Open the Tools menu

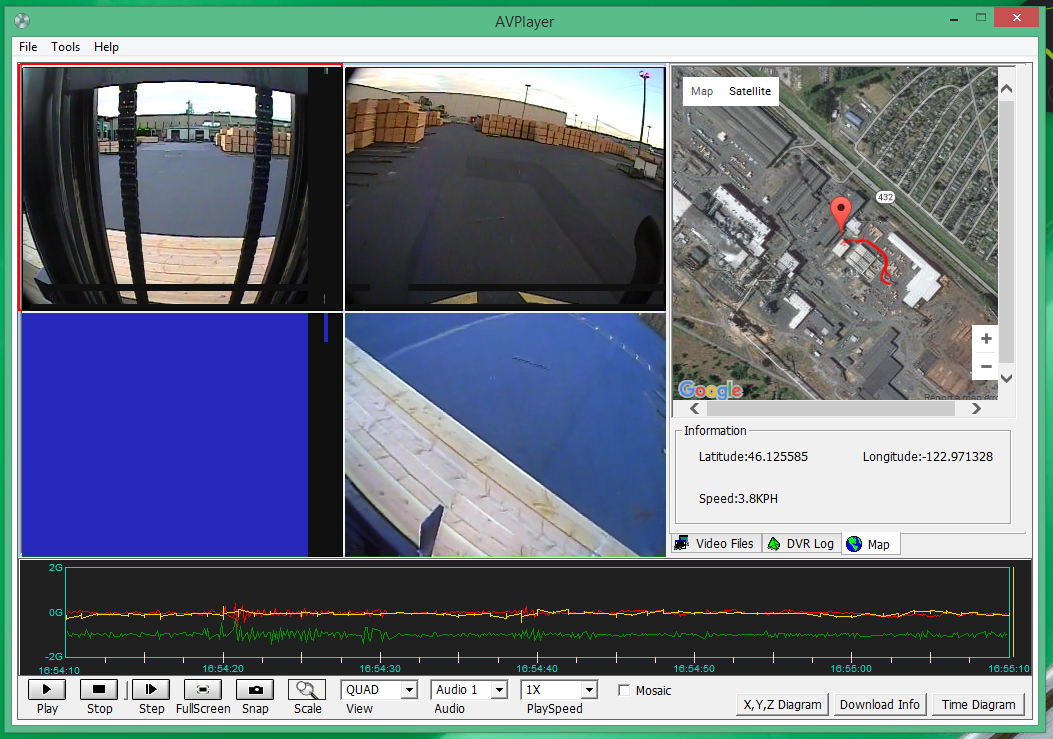66,47
